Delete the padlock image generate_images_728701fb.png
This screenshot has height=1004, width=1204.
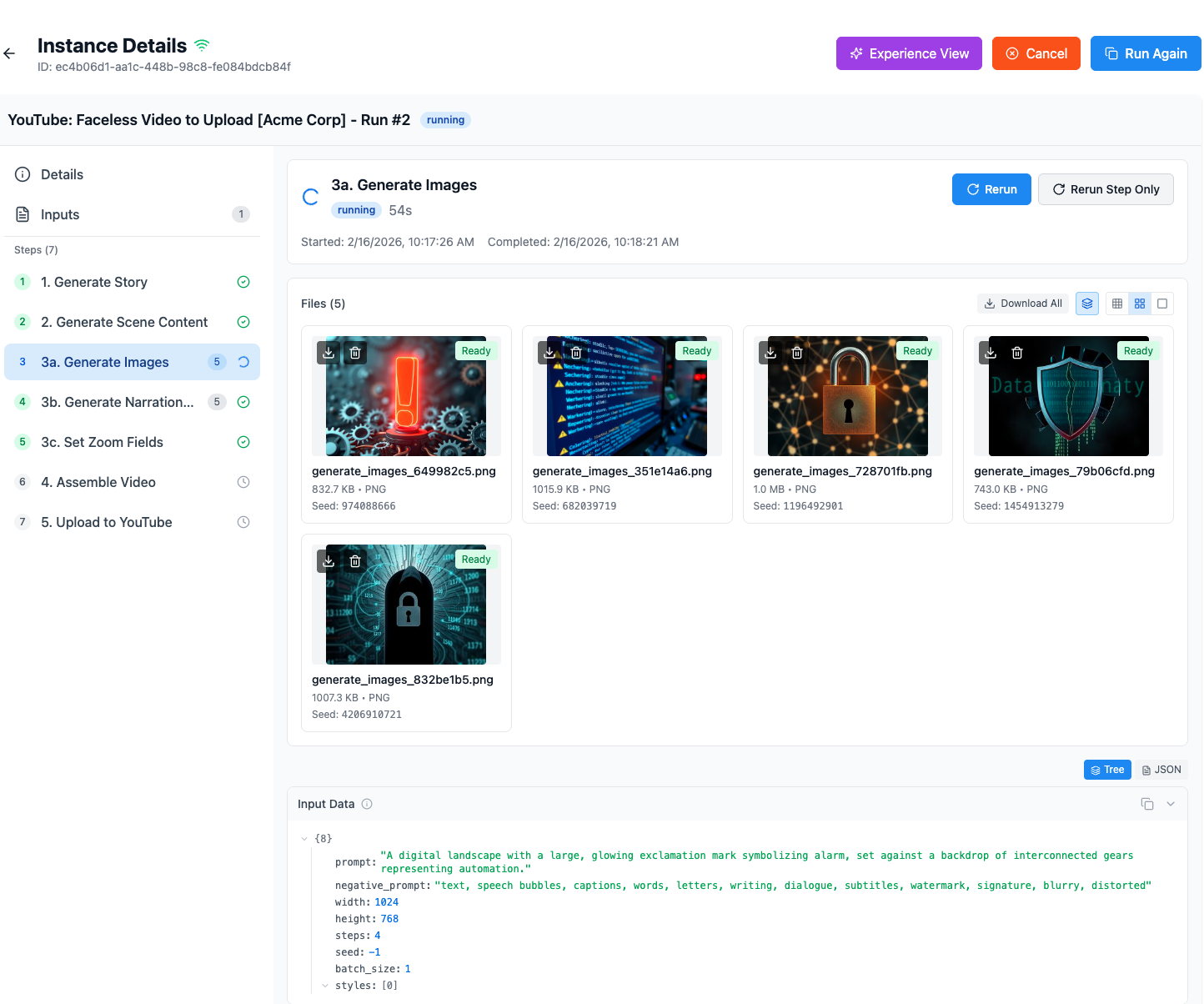coord(797,353)
